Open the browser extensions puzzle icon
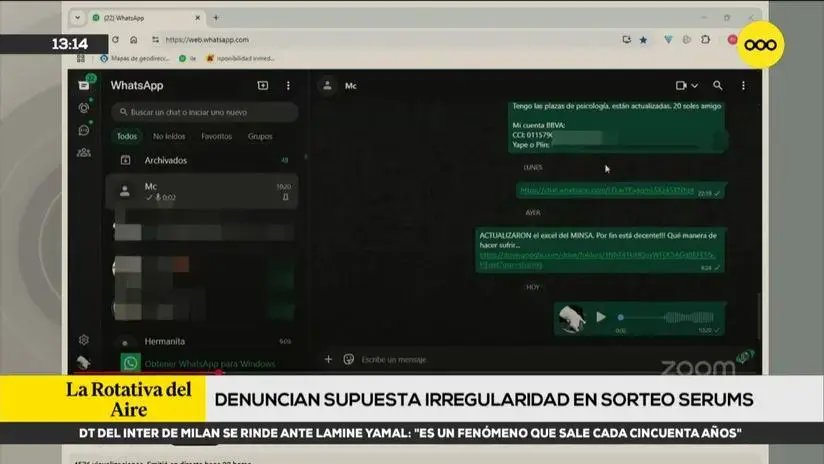Image resolution: width=824 pixels, height=464 pixels. click(x=706, y=39)
